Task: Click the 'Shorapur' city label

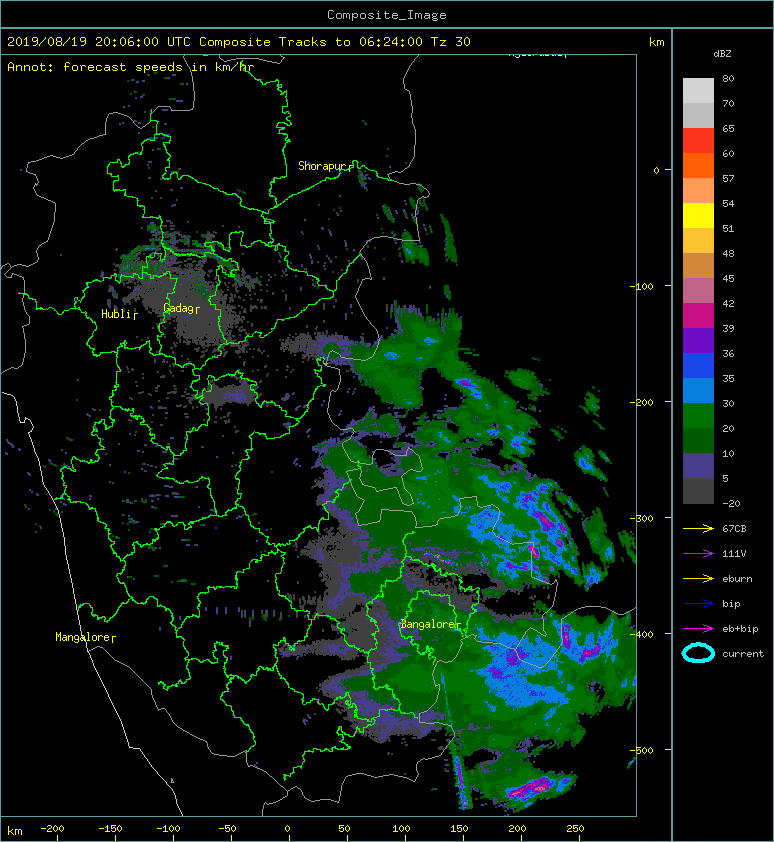Action: click(x=321, y=166)
